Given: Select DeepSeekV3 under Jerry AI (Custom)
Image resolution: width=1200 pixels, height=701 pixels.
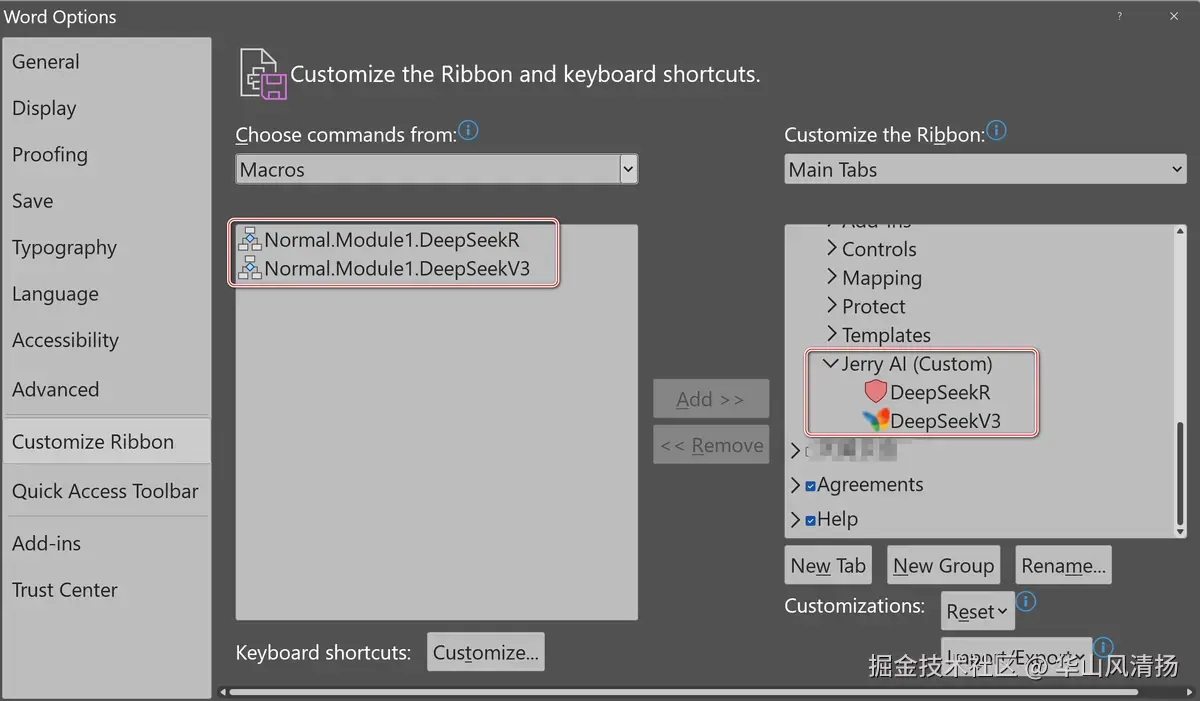Looking at the screenshot, I should click(945, 421).
